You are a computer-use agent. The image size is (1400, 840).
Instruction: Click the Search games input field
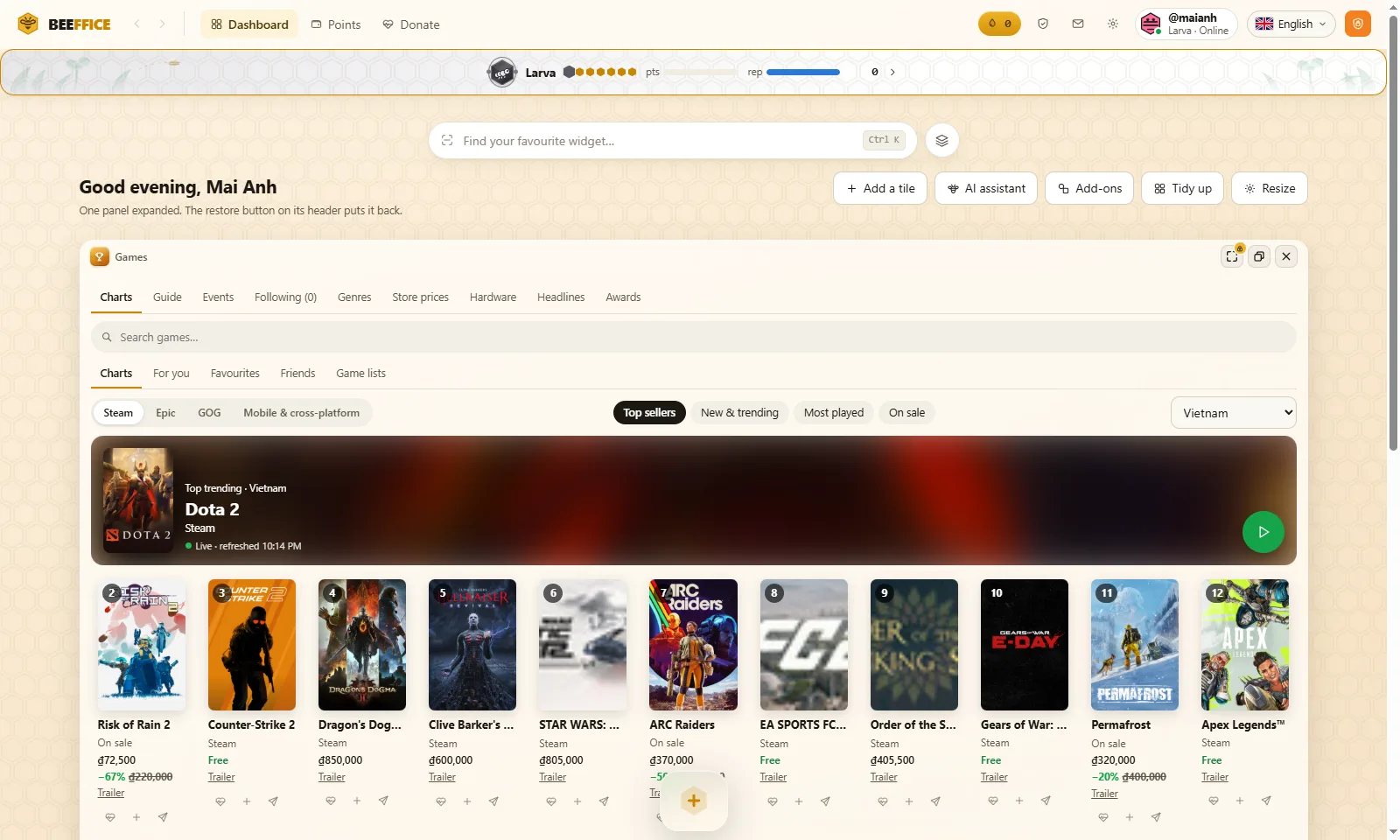(693, 337)
